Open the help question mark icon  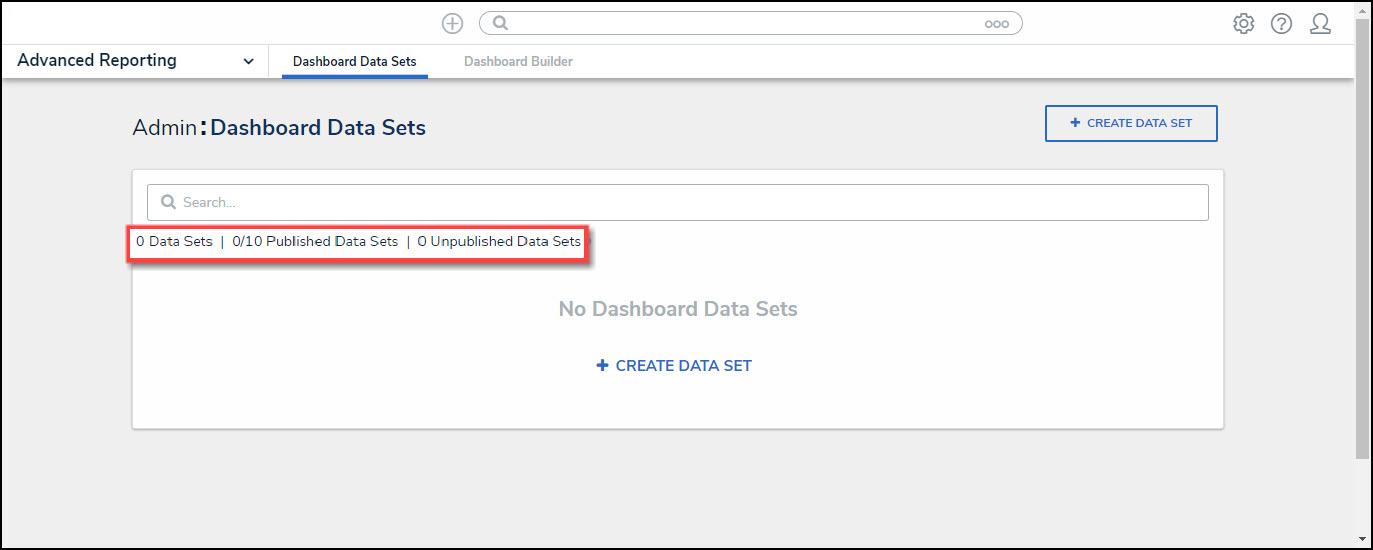pos(1281,23)
